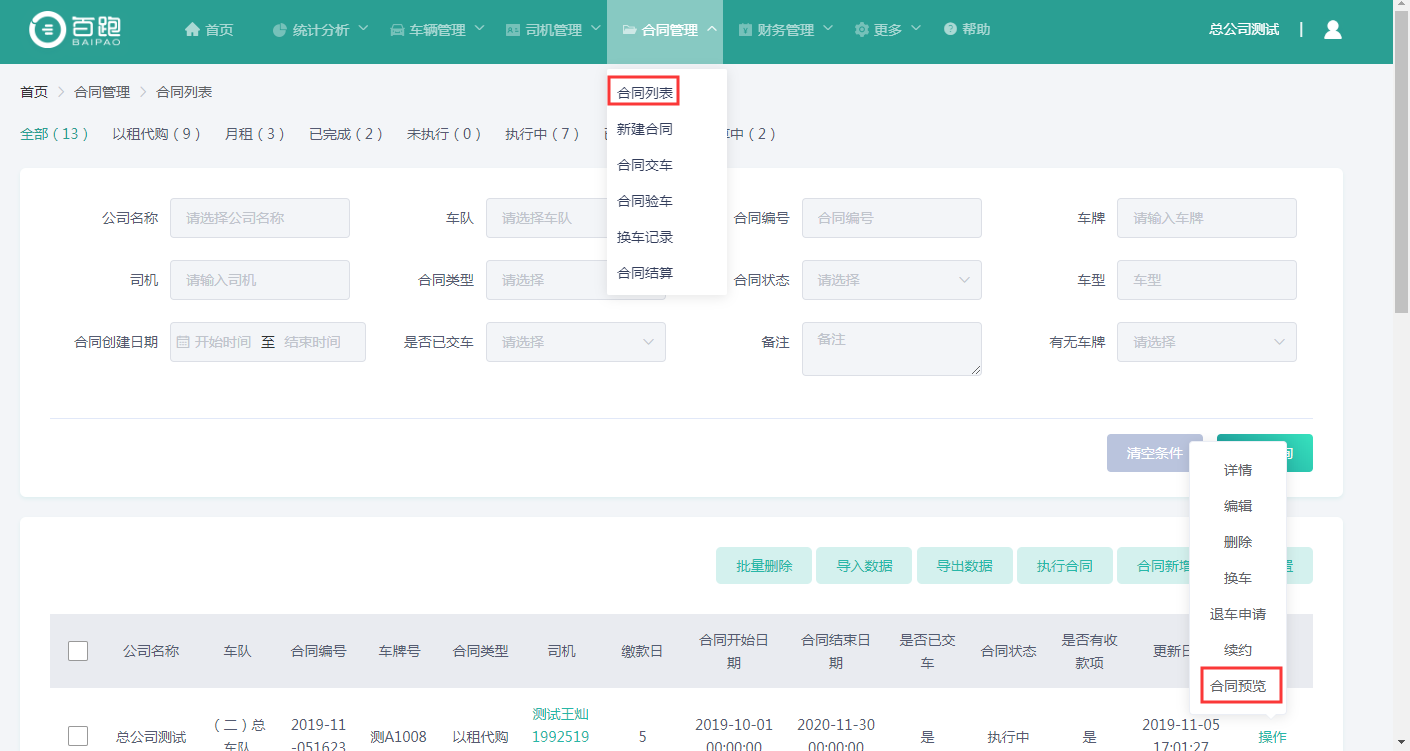
Task: Open the user profile avatar icon
Action: (1332, 30)
